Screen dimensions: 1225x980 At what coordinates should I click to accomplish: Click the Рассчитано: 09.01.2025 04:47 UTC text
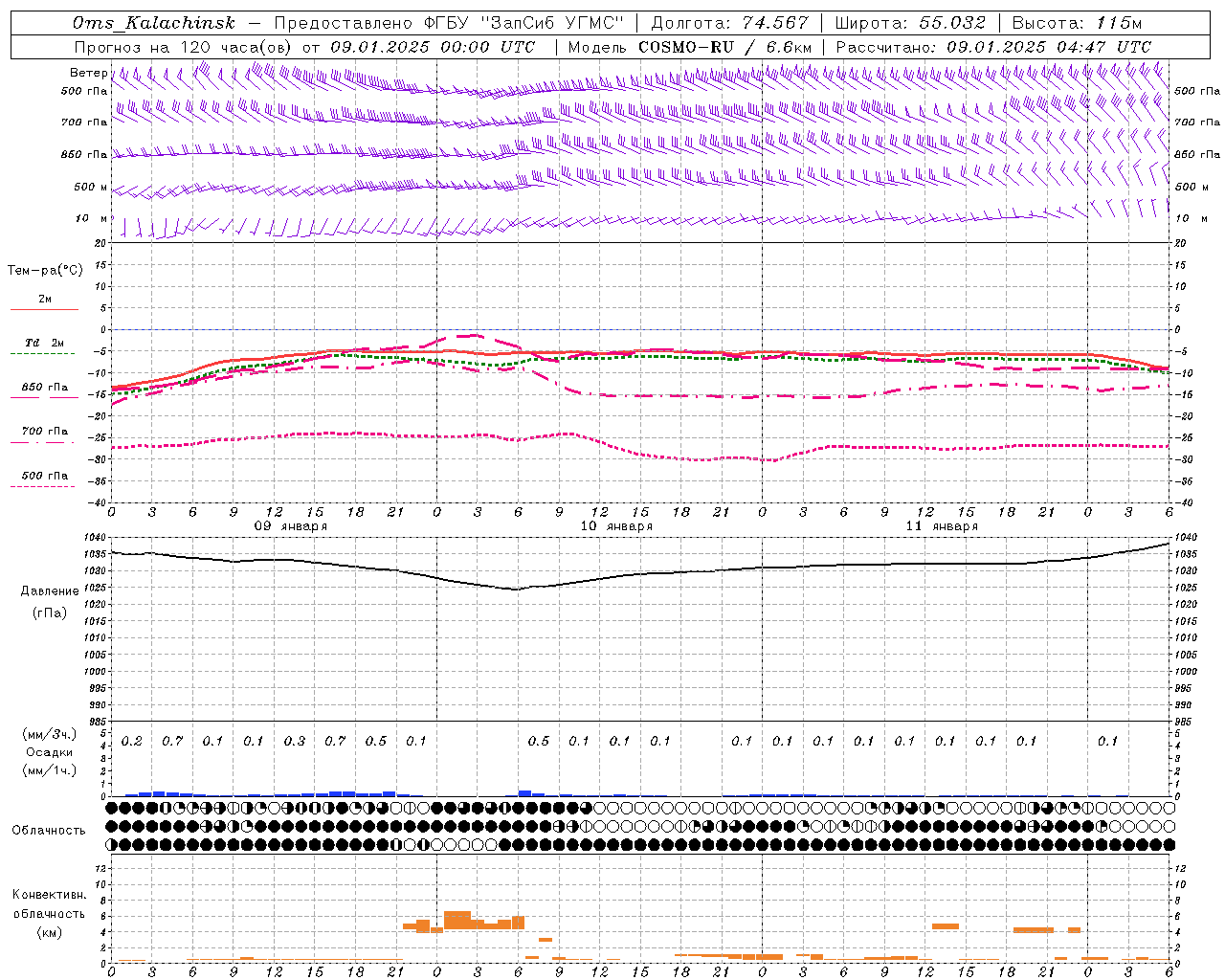(993, 47)
